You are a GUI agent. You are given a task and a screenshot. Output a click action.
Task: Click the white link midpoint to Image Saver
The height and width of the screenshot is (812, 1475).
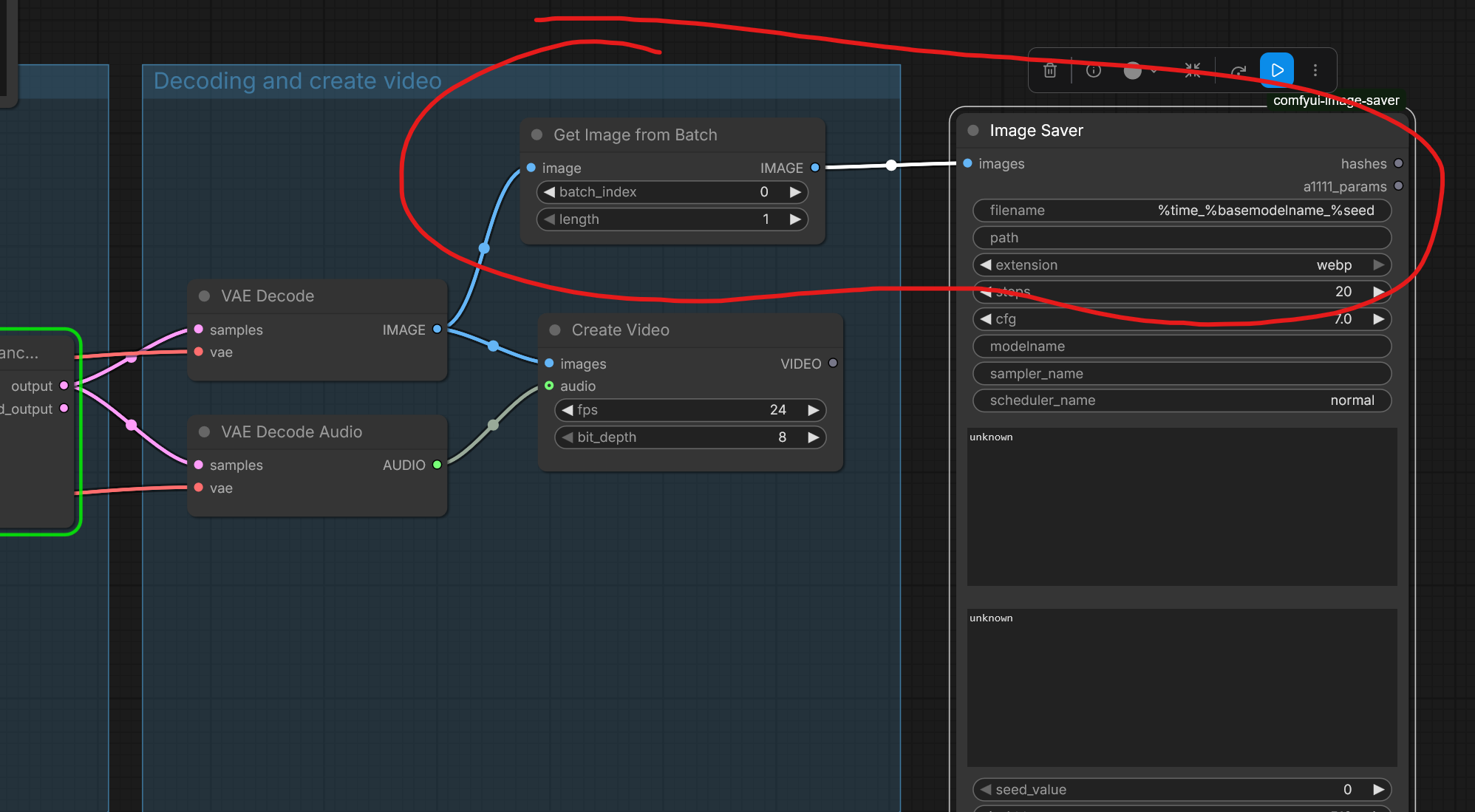tap(891, 165)
